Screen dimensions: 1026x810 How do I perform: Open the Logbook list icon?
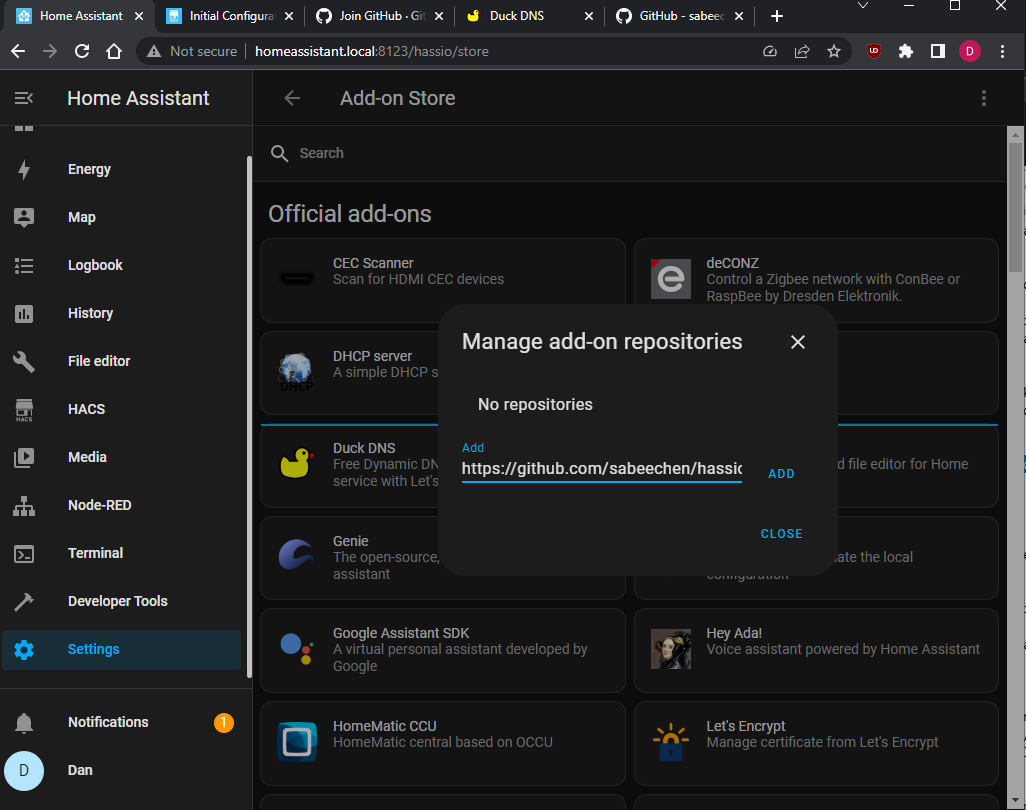point(24,265)
